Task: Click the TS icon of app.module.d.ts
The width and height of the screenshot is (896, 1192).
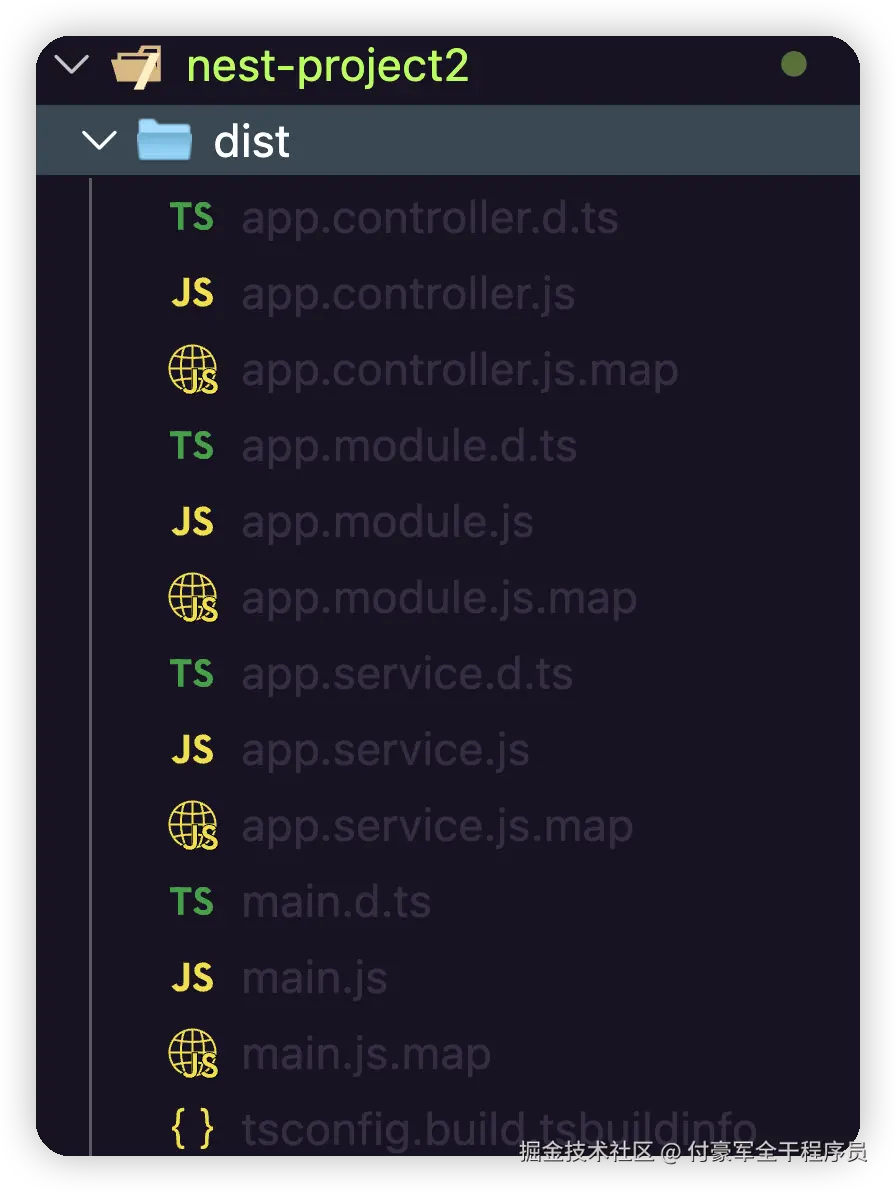Action: (x=192, y=445)
